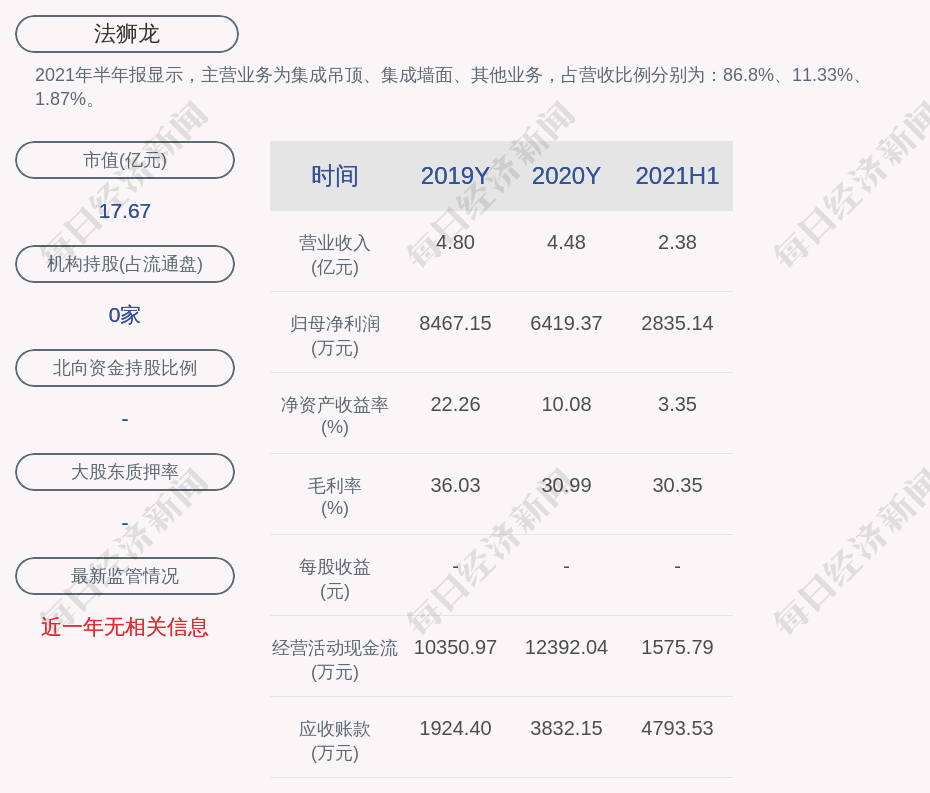The width and height of the screenshot is (930, 793).
Task: Click the 机构持股(占流通盘) pill
Action: click(x=125, y=264)
